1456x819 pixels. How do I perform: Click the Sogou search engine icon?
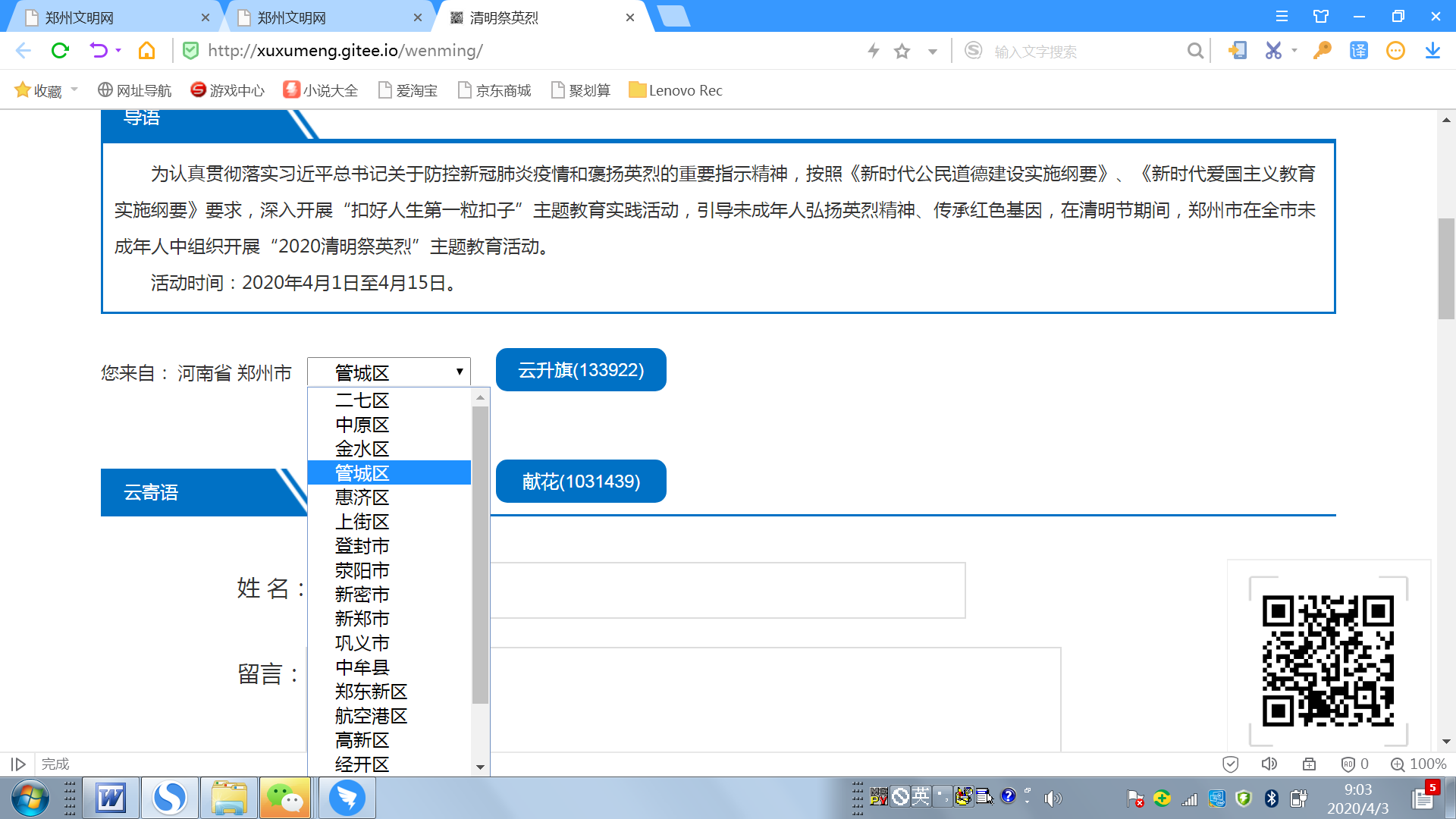974,51
